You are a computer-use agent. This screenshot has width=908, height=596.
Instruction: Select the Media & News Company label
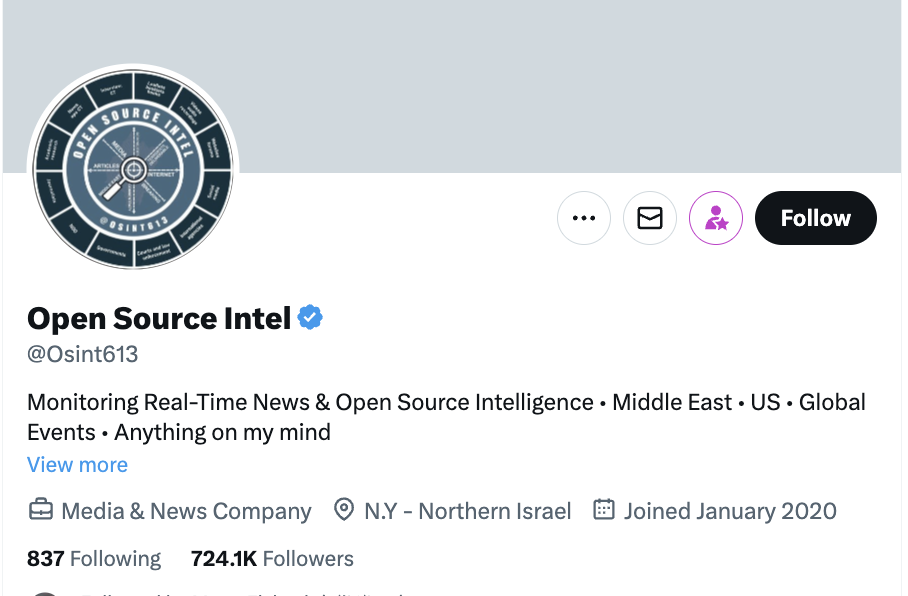(186, 511)
